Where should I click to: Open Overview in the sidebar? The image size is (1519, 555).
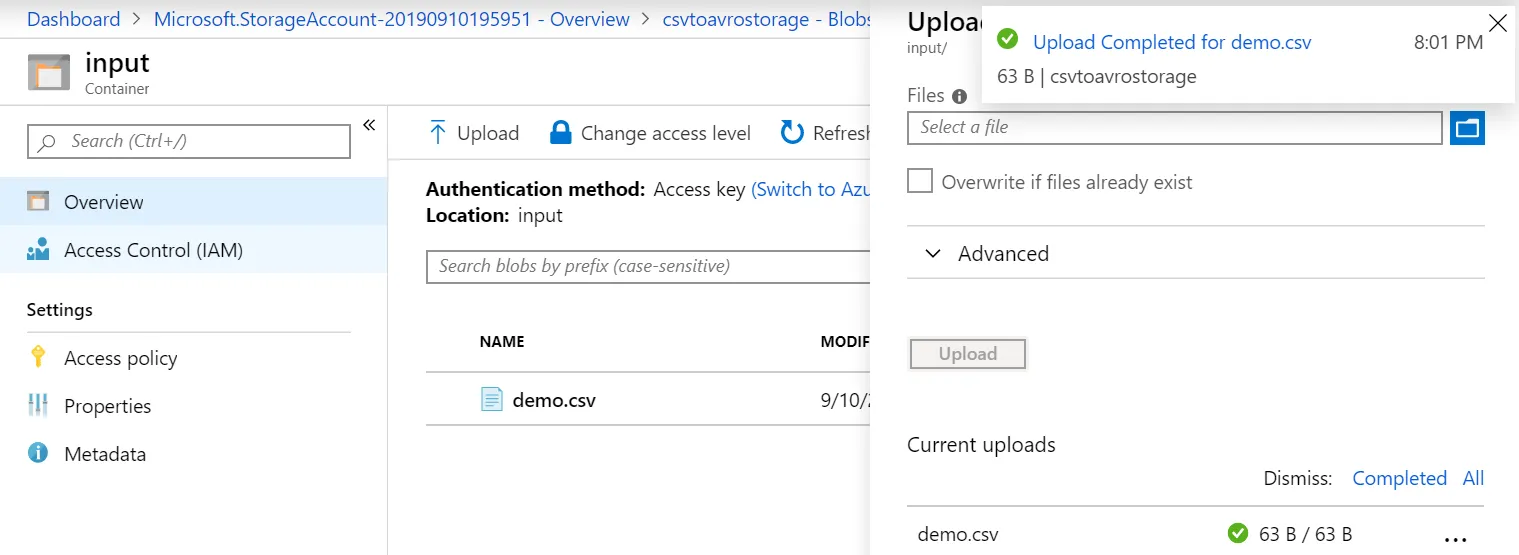coord(104,202)
